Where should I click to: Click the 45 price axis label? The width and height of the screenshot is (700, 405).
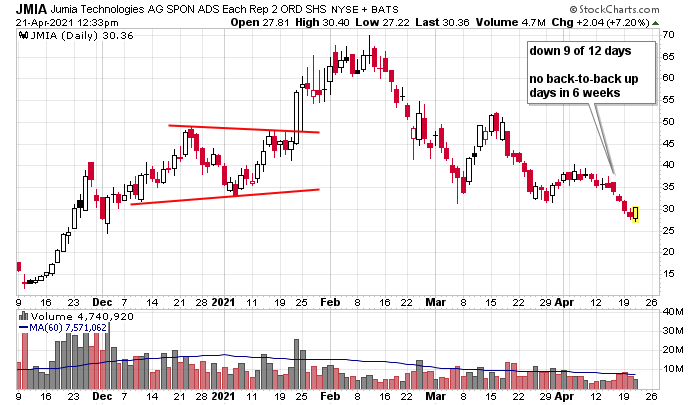tap(668, 144)
